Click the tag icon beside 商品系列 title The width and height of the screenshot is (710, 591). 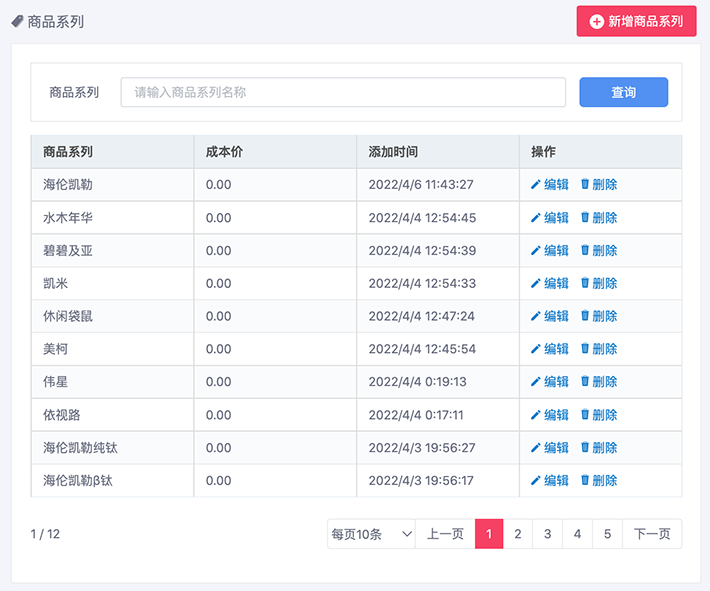tap(17, 21)
